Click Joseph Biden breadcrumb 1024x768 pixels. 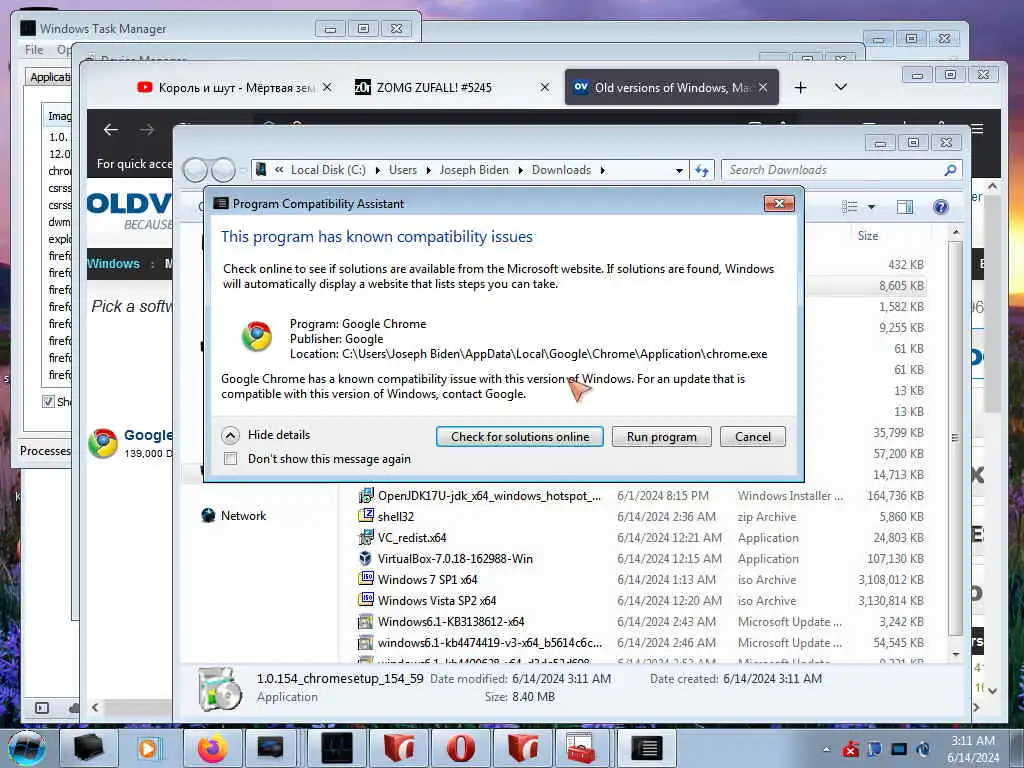pos(474,170)
